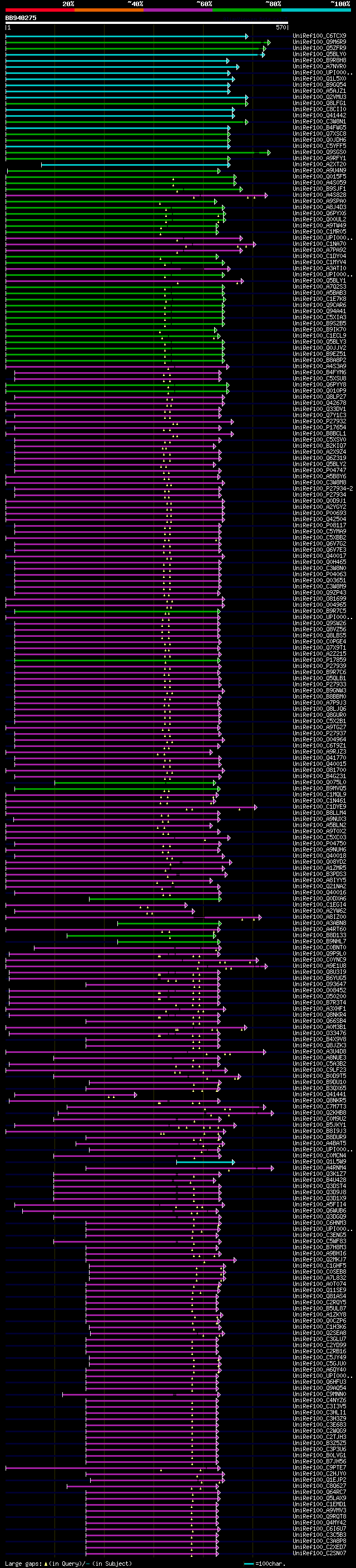
Task: Click the cyan alignment bar for UniRef100_C6TCX9
Action: point(127,37)
